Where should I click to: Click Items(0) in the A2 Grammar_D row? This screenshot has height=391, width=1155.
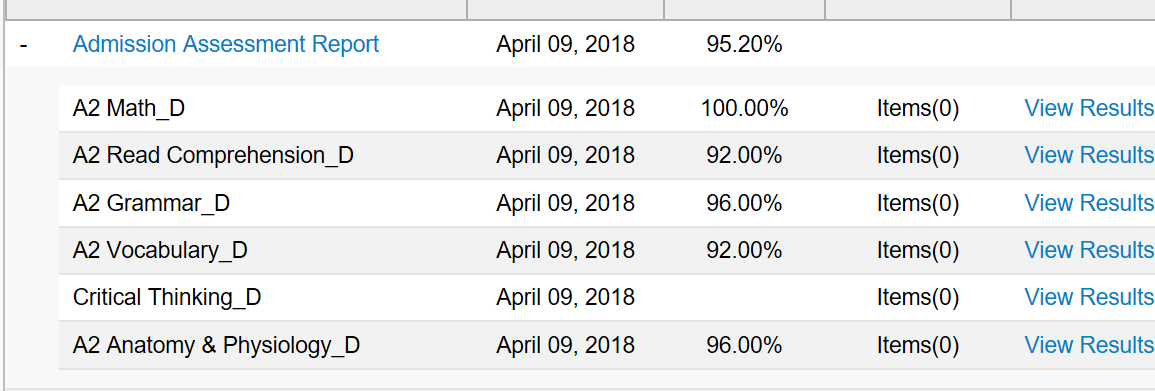click(x=918, y=203)
